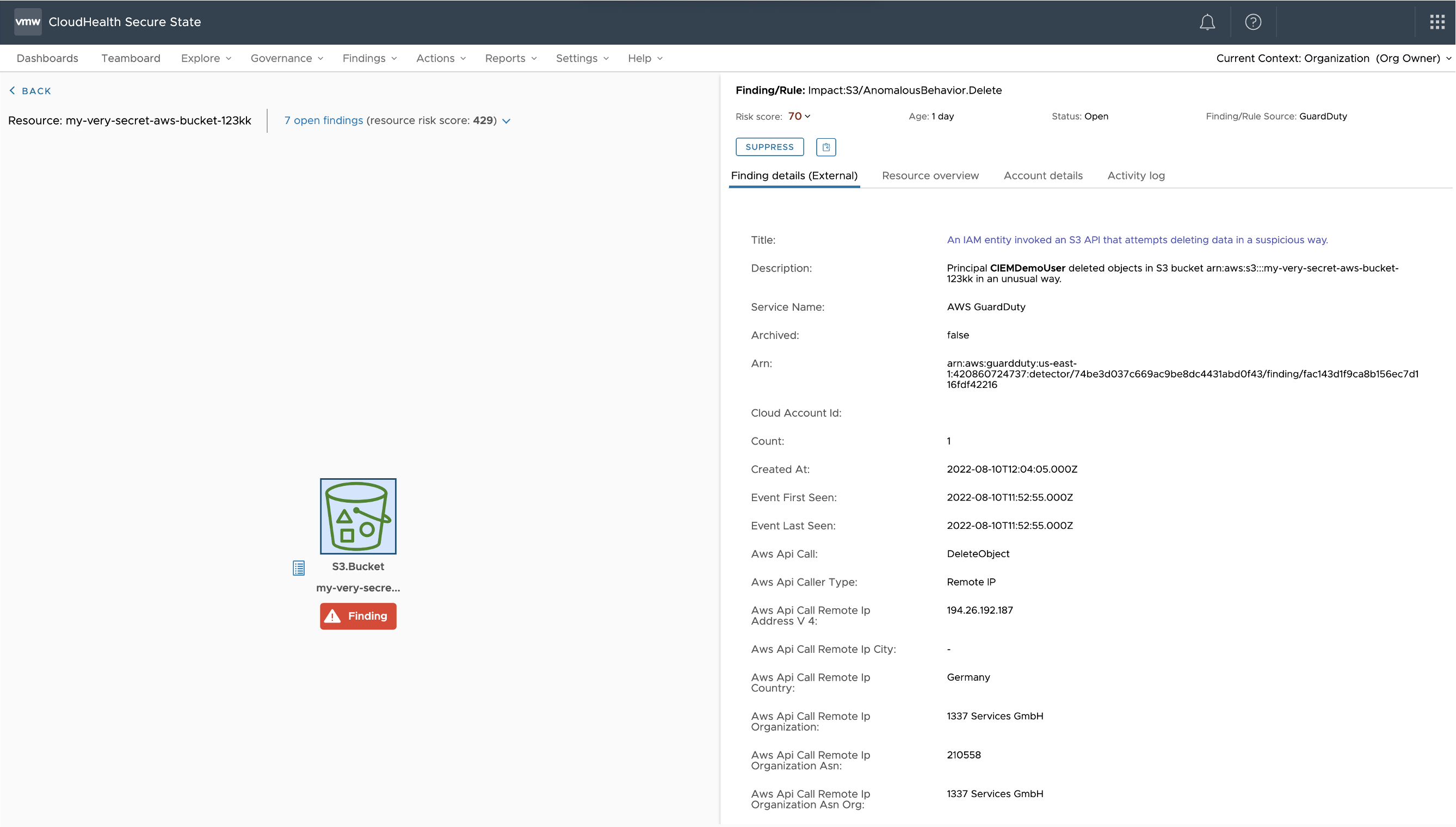This screenshot has width=1456, height=827.
Task: Click the red Finding warning badge
Action: (358, 616)
